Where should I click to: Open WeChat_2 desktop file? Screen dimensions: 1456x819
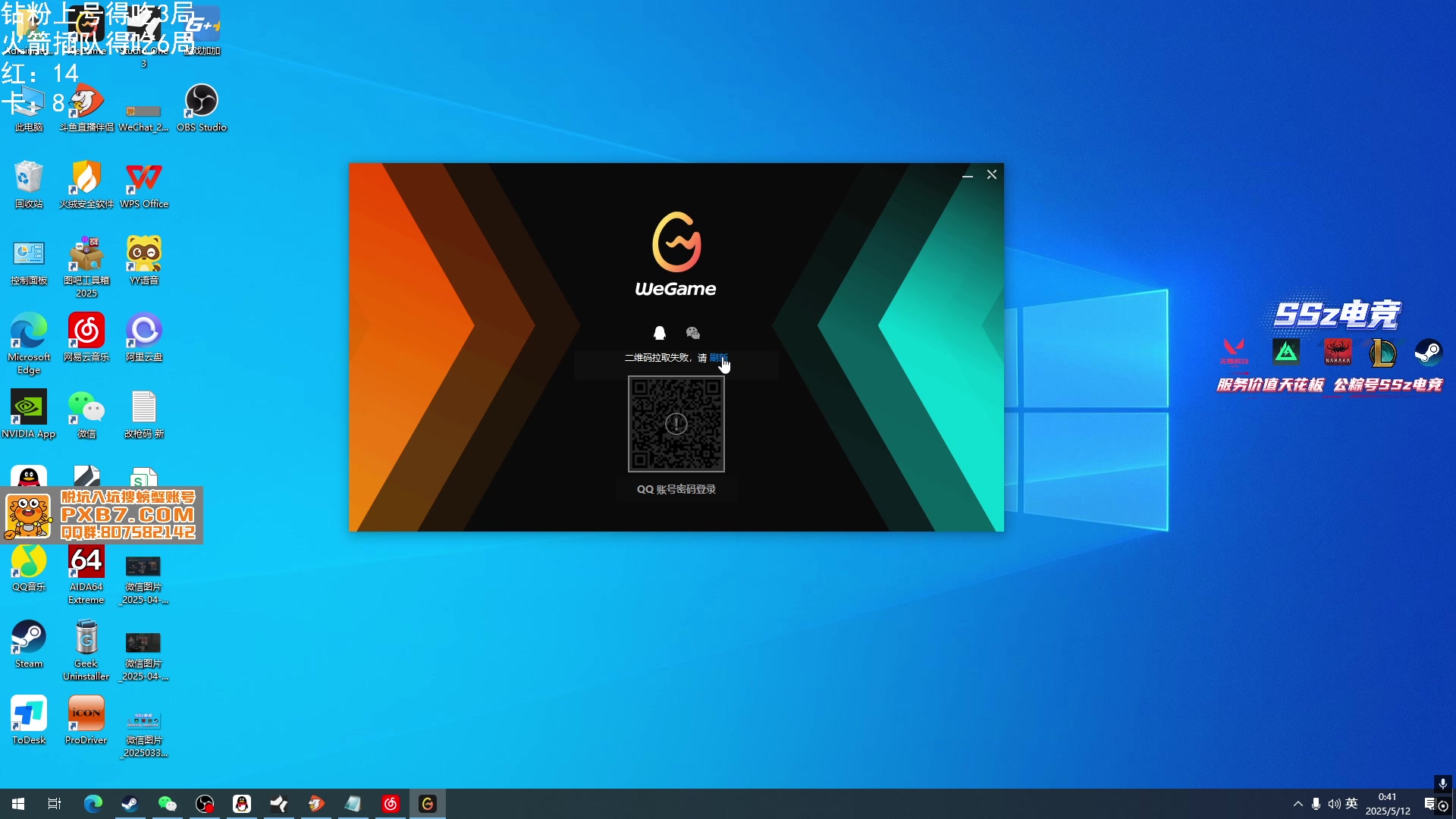143,118
